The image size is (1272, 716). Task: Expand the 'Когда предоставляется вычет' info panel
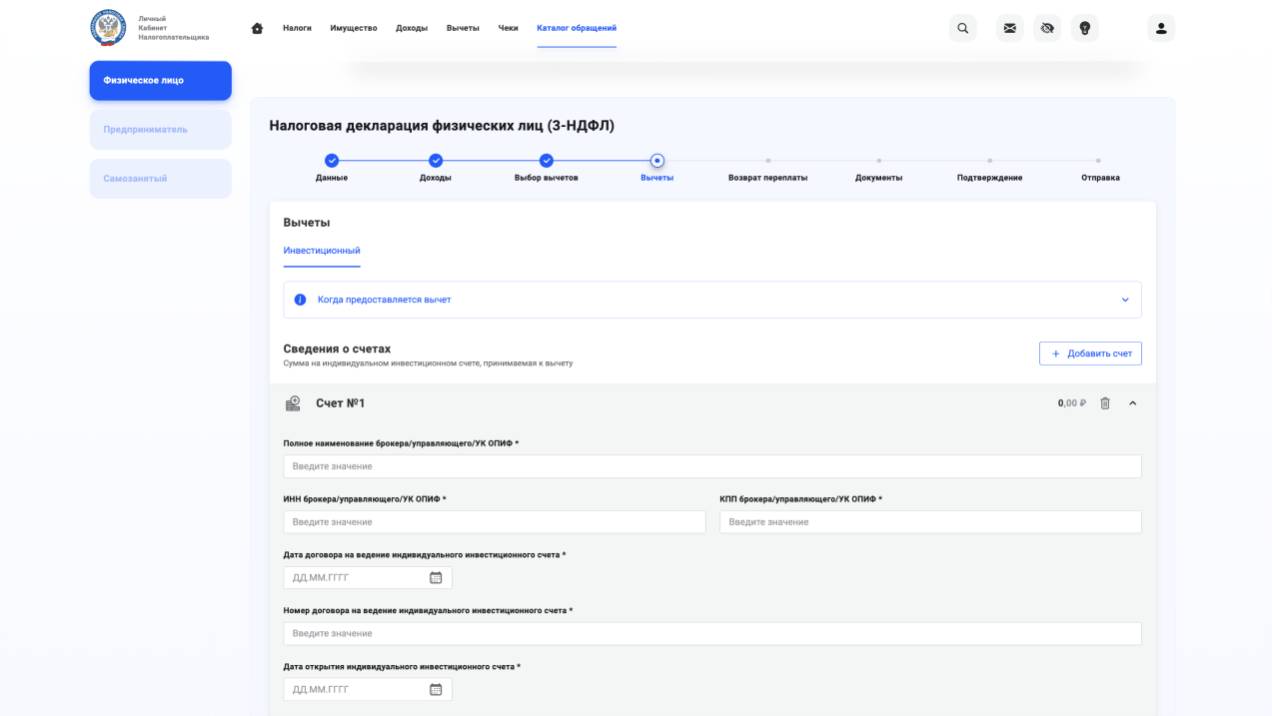1125,300
